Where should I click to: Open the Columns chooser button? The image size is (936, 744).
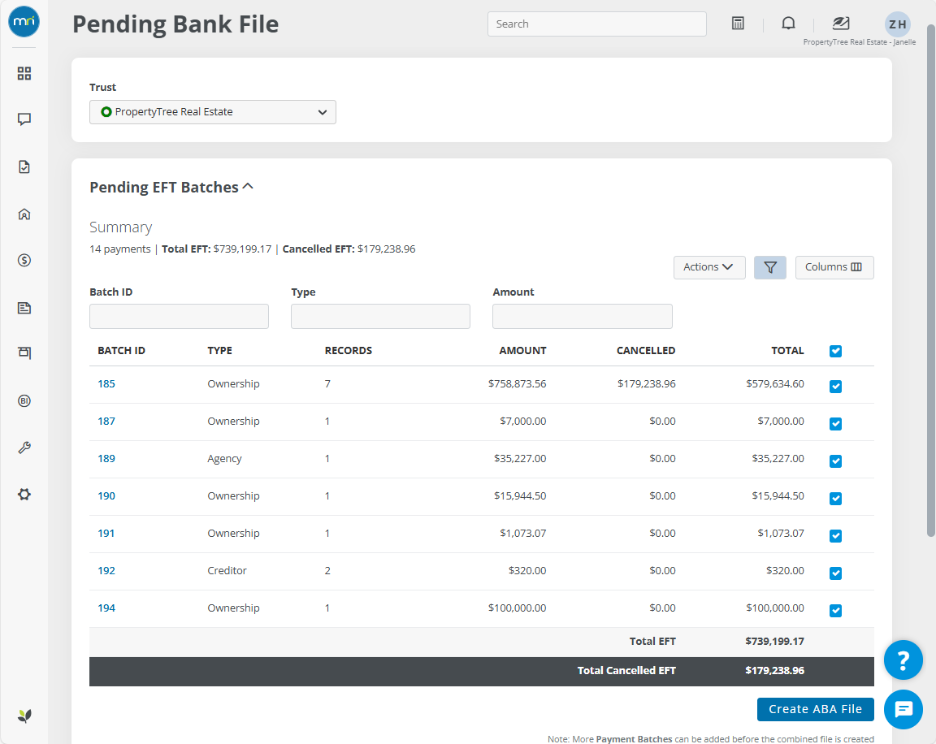[834, 268]
